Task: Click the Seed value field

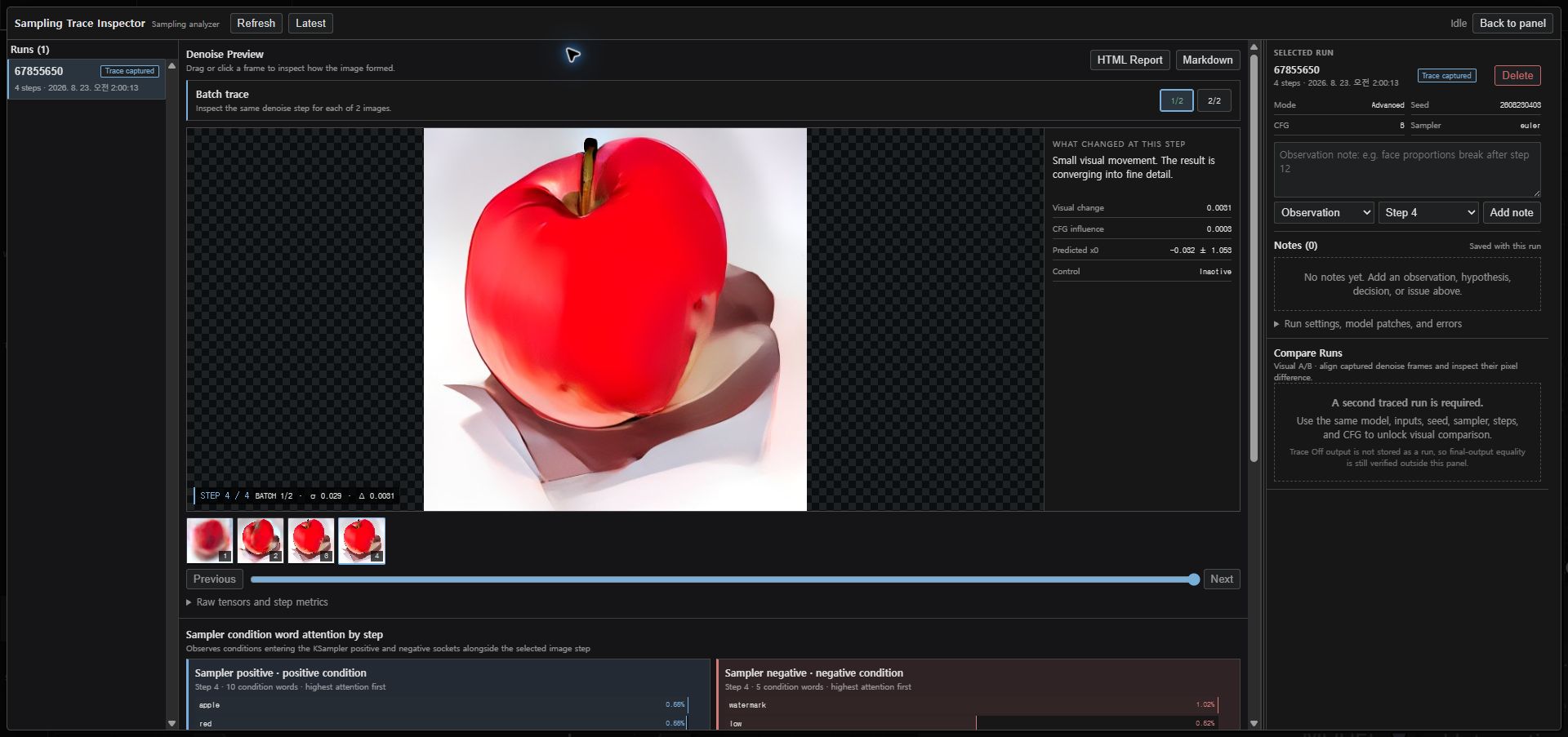Action: click(1520, 105)
